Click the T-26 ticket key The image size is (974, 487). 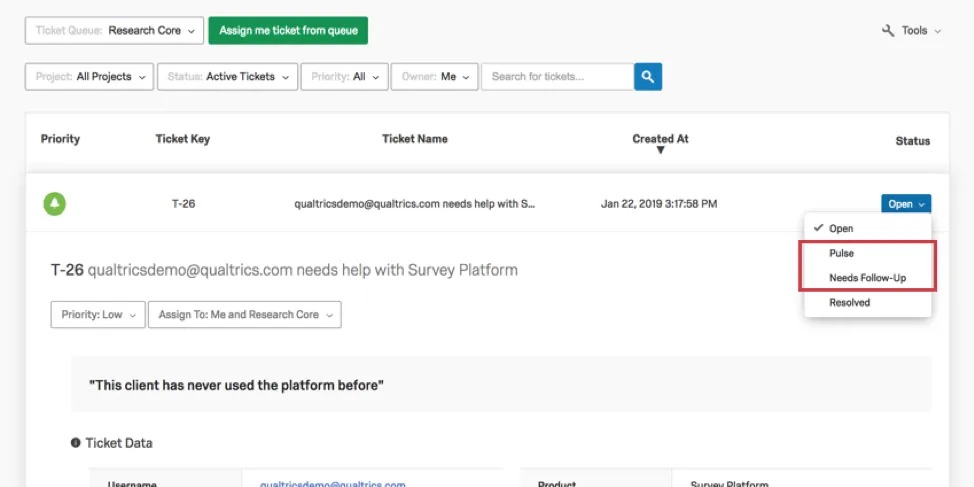point(183,204)
